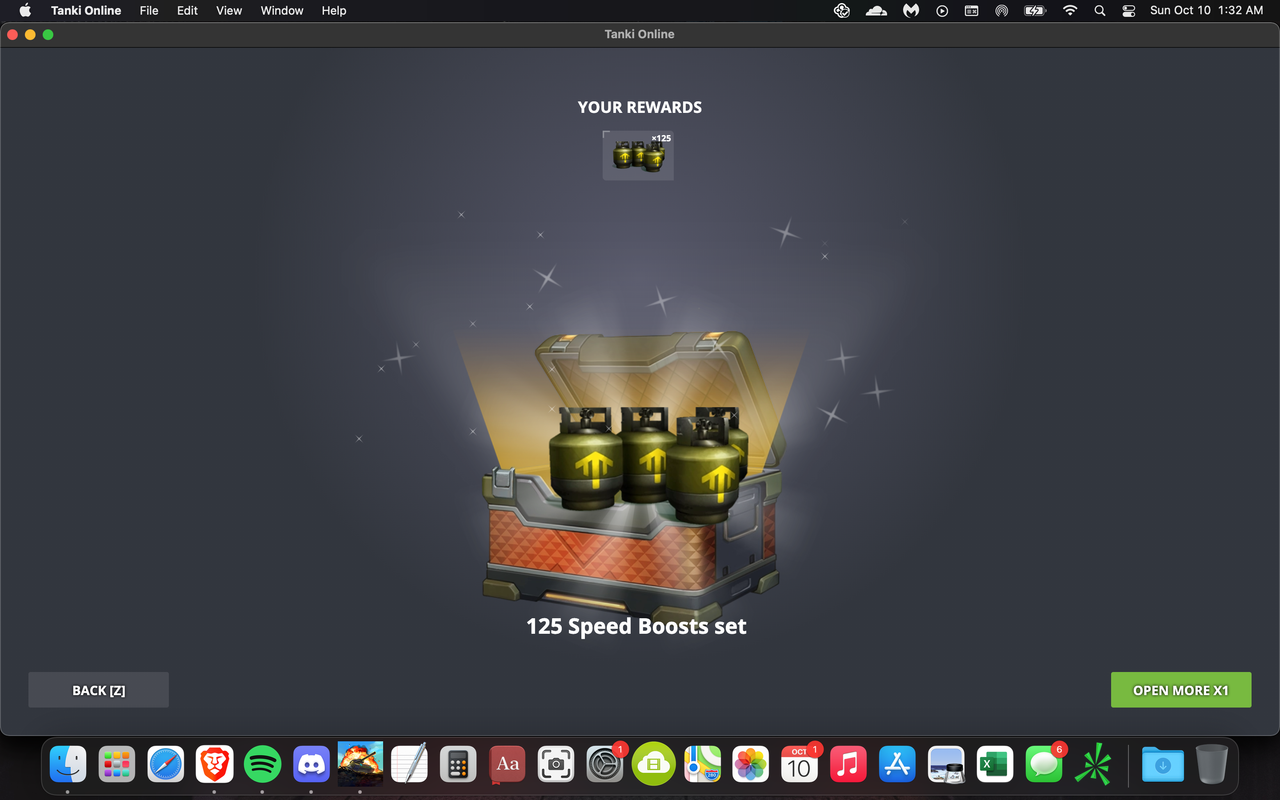Open the Apple menu
This screenshot has height=800, width=1280.
[x=26, y=10]
